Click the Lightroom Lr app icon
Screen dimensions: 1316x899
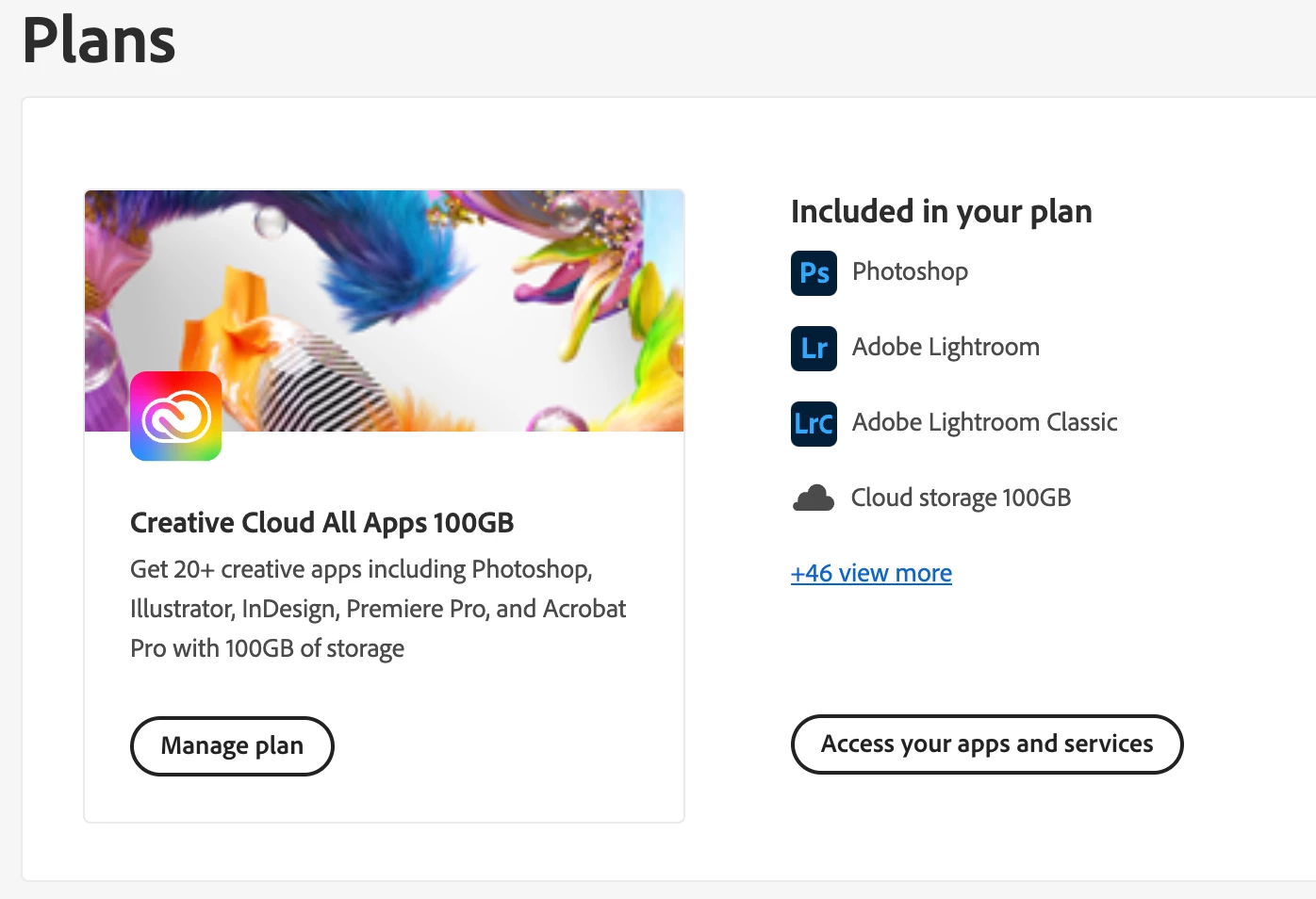click(x=814, y=349)
